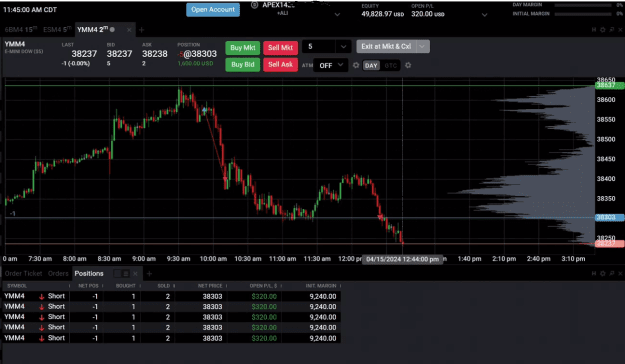The height and width of the screenshot is (364, 625).
Task: Close the YMM4 2m tab
Action: coord(129,30)
